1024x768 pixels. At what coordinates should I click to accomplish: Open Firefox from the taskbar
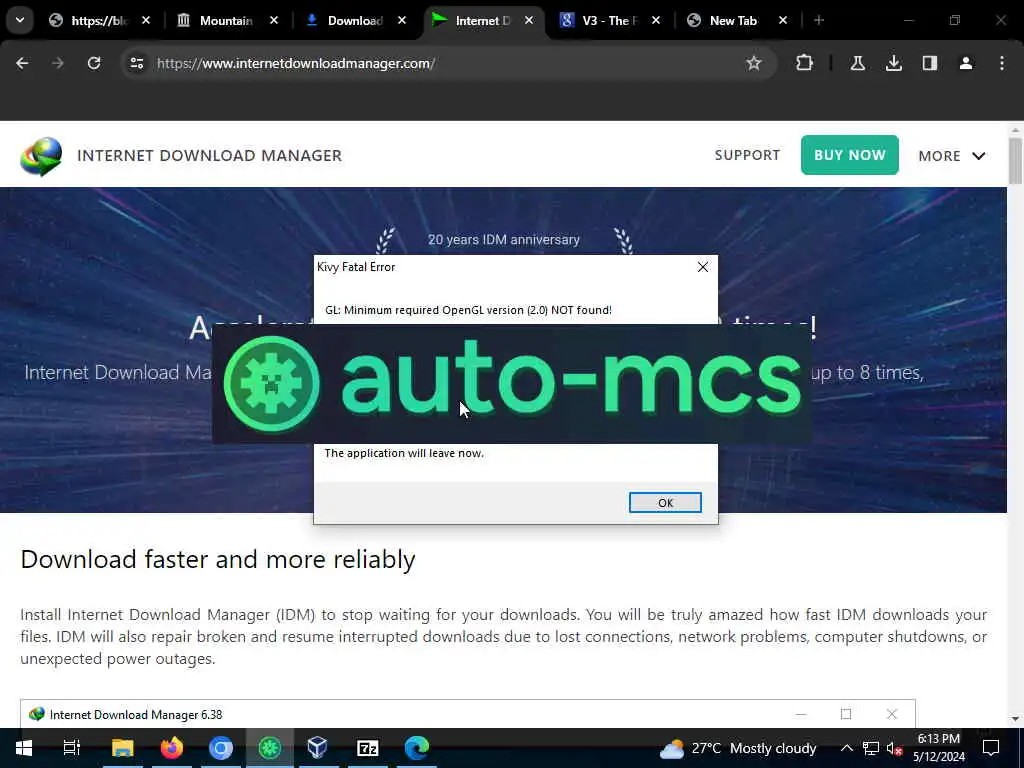coord(172,748)
